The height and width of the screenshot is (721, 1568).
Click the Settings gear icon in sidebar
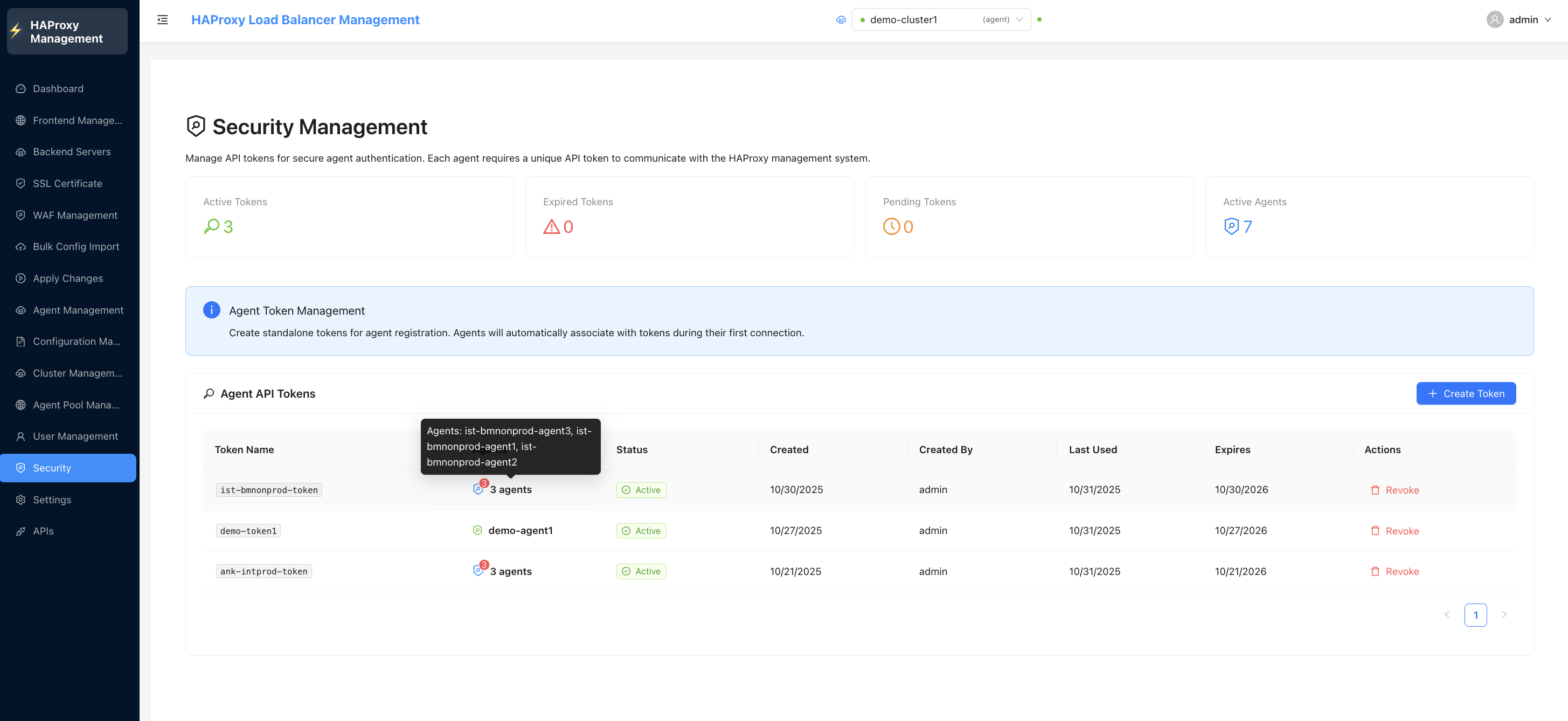point(20,500)
